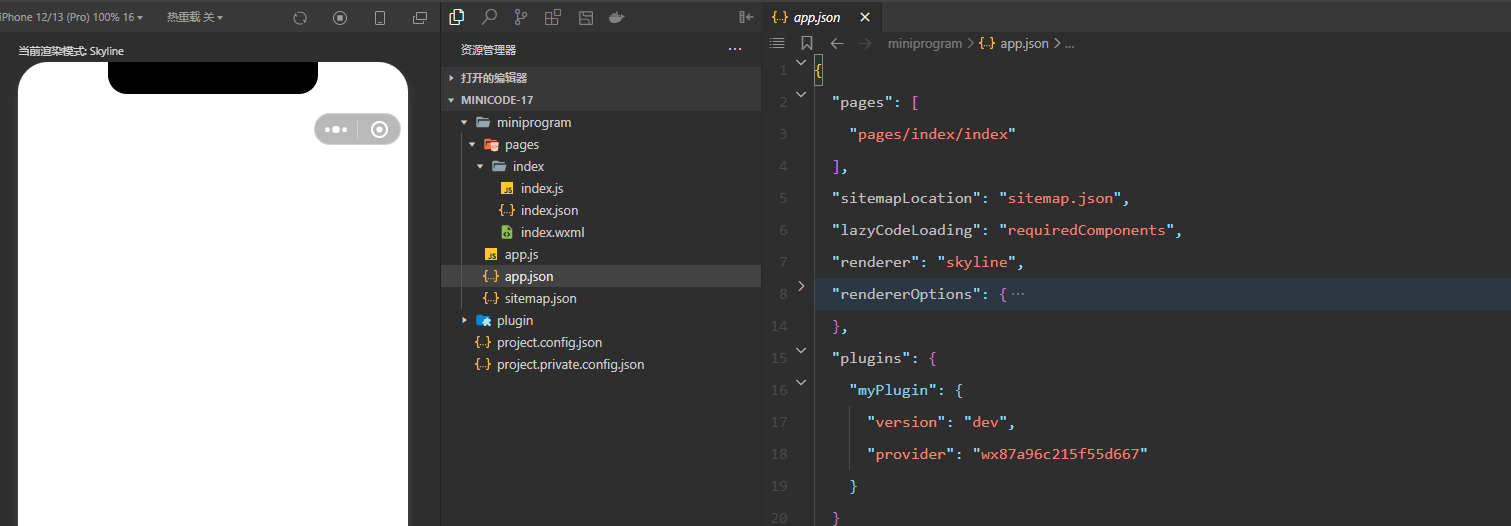Image resolution: width=1511 pixels, height=526 pixels.
Task: Unfold rendererOptions at line 8
Action: click(800, 286)
